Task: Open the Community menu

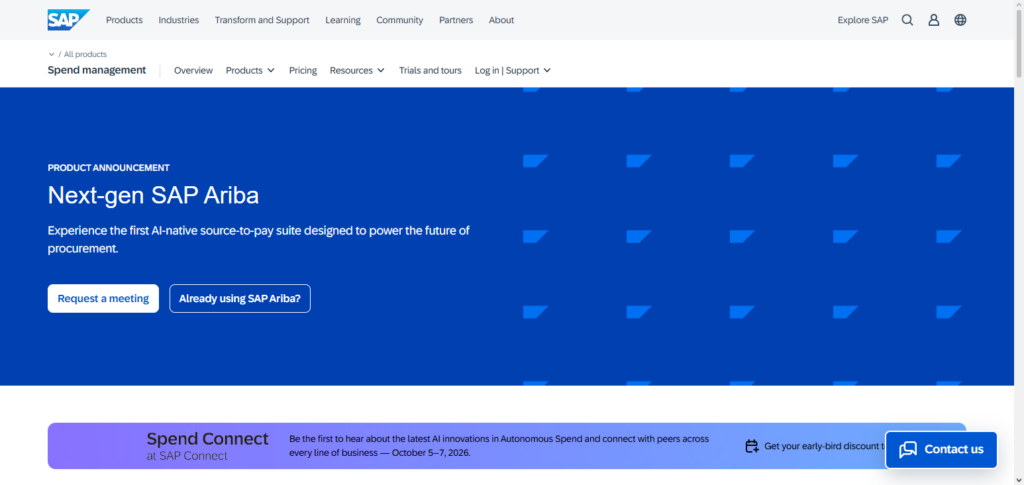Action: pos(400,20)
